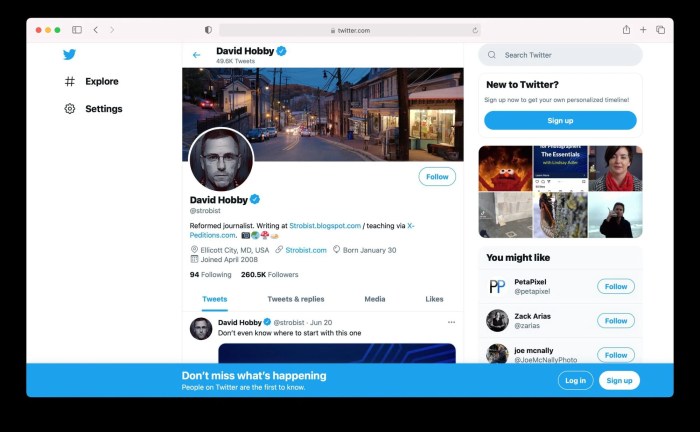Click Log in on the bottom banner
Viewport: 700px width, 432px height.
point(575,381)
